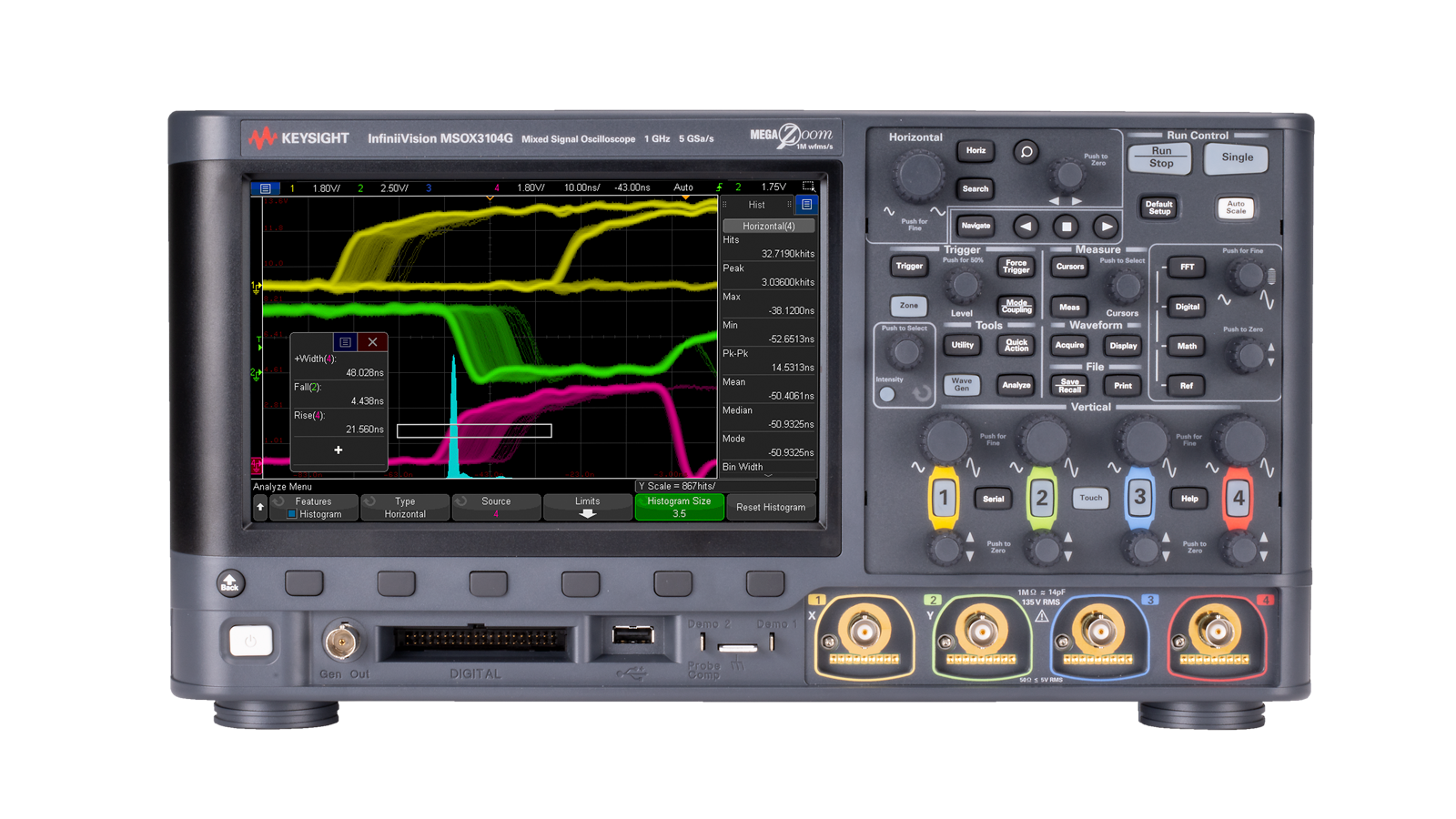This screenshot has height=819, width=1456.
Task: Activate Zone trigger
Action: click(x=907, y=306)
